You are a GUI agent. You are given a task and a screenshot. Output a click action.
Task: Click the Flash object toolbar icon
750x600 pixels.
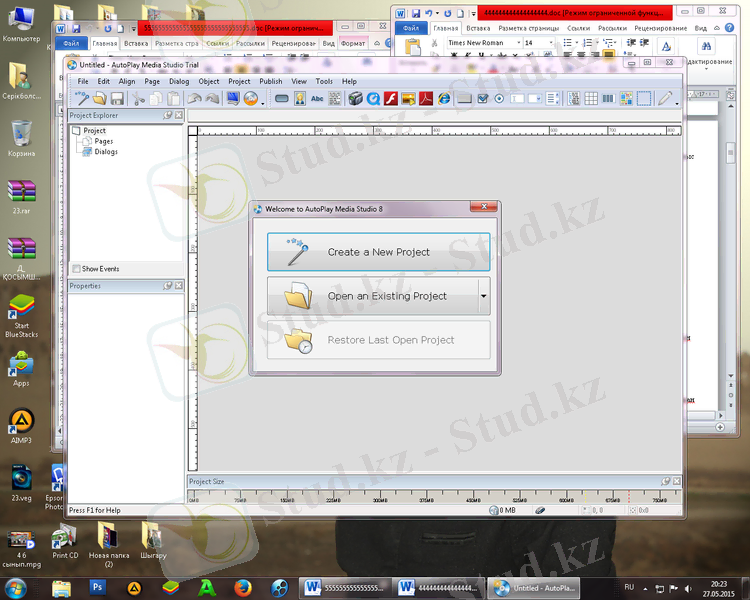click(x=391, y=99)
